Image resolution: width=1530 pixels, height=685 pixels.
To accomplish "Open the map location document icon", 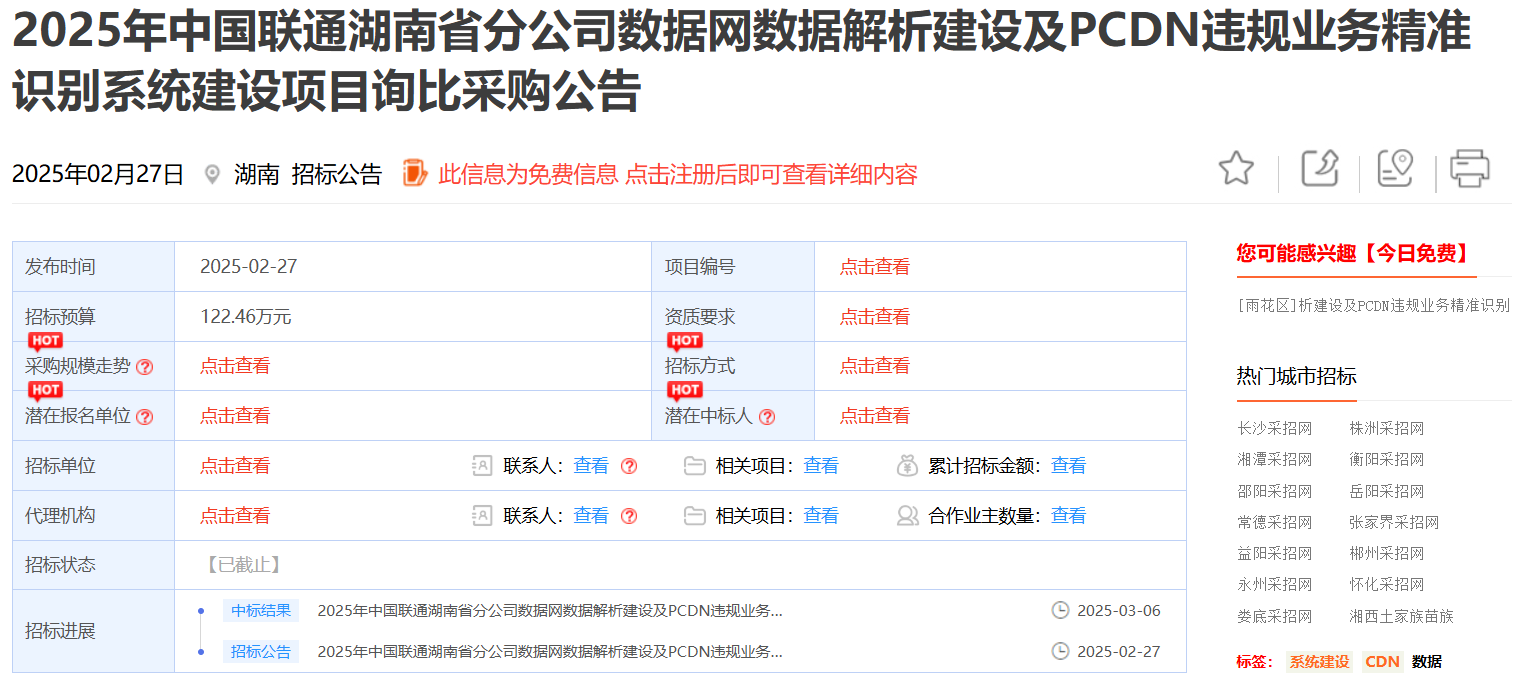I will click(x=1395, y=169).
